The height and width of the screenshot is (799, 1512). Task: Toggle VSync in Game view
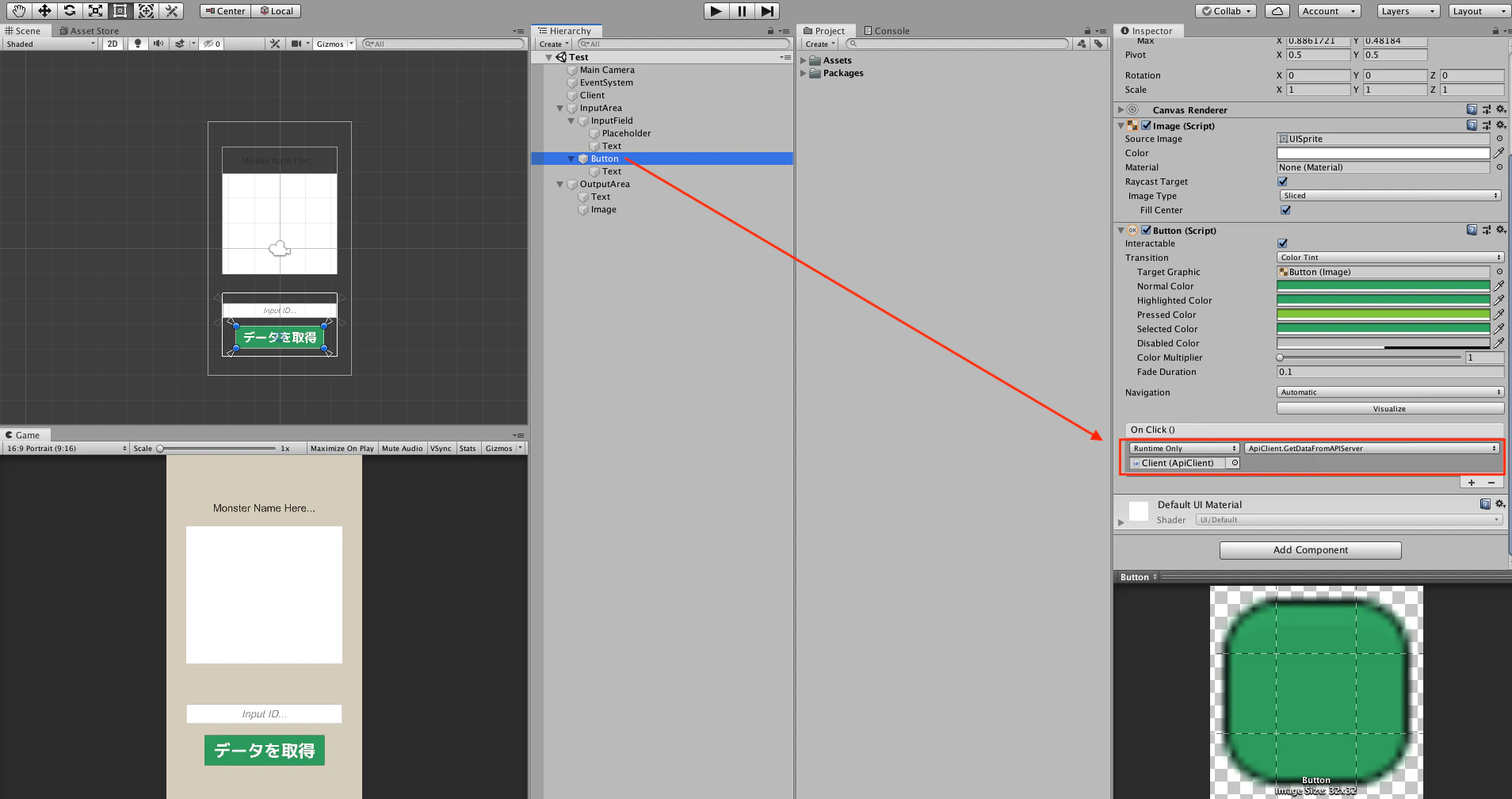click(x=441, y=449)
